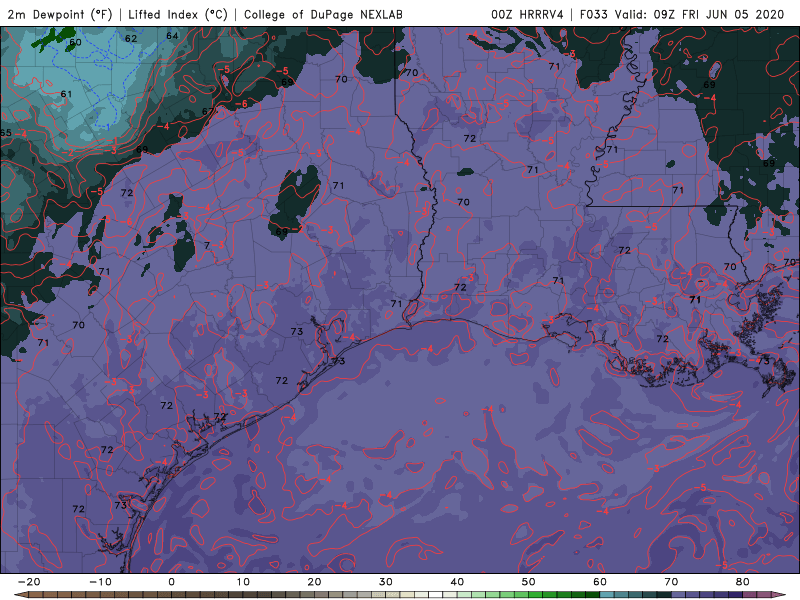Click the colorbar's left arrow end cap
800x600 pixels.
[20, 595]
